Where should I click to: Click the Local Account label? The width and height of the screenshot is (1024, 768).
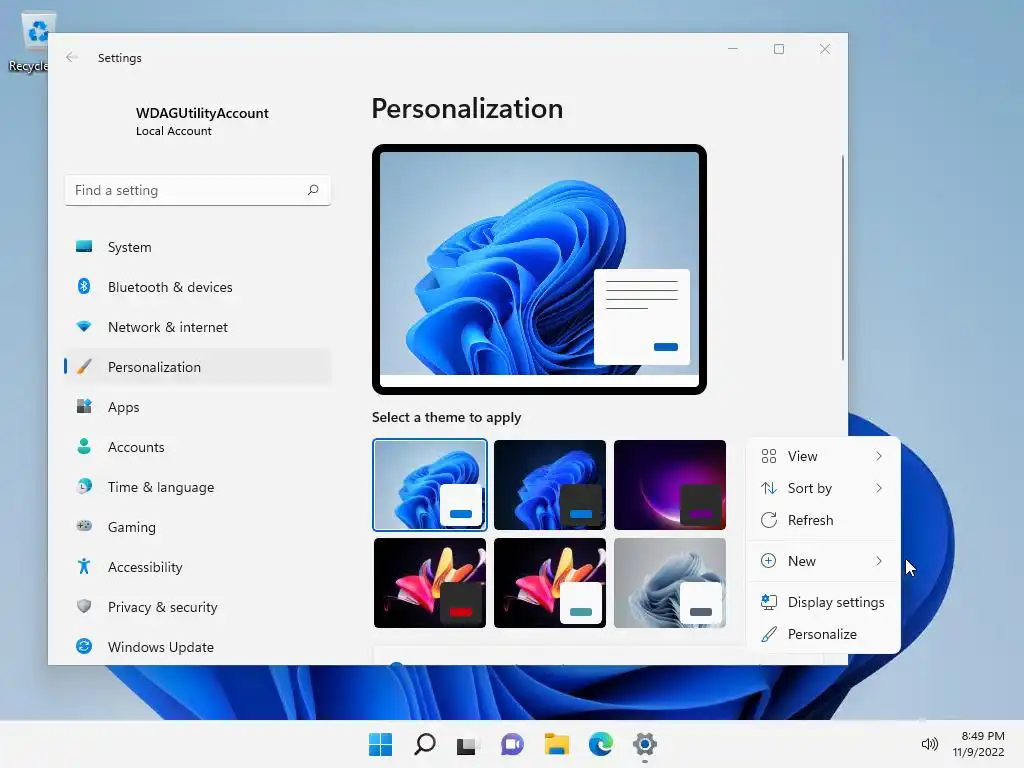174,131
